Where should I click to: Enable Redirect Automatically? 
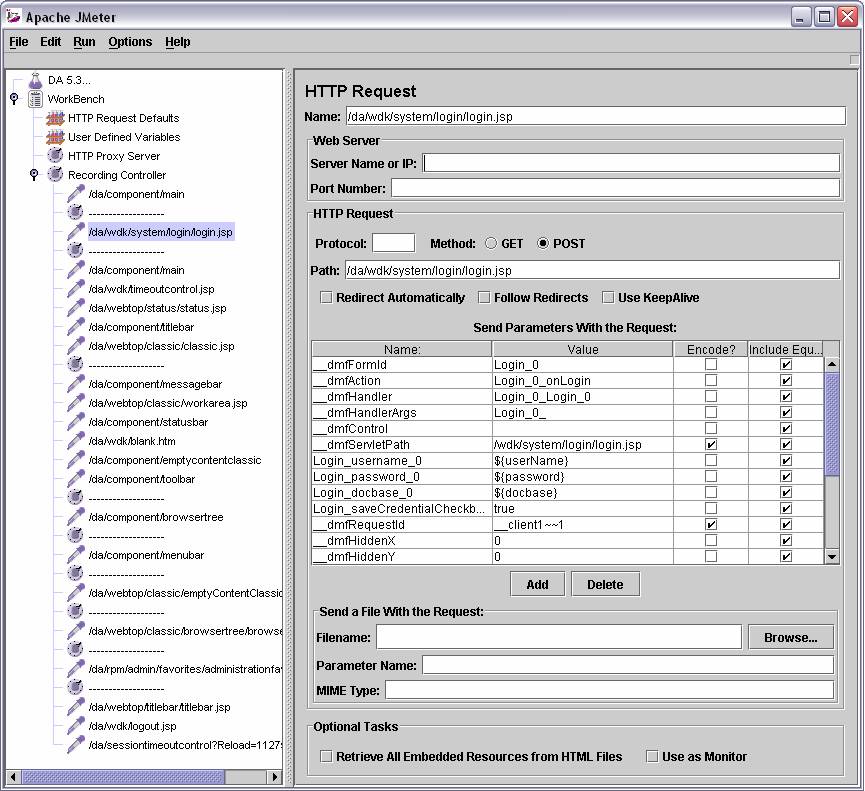coord(325,297)
